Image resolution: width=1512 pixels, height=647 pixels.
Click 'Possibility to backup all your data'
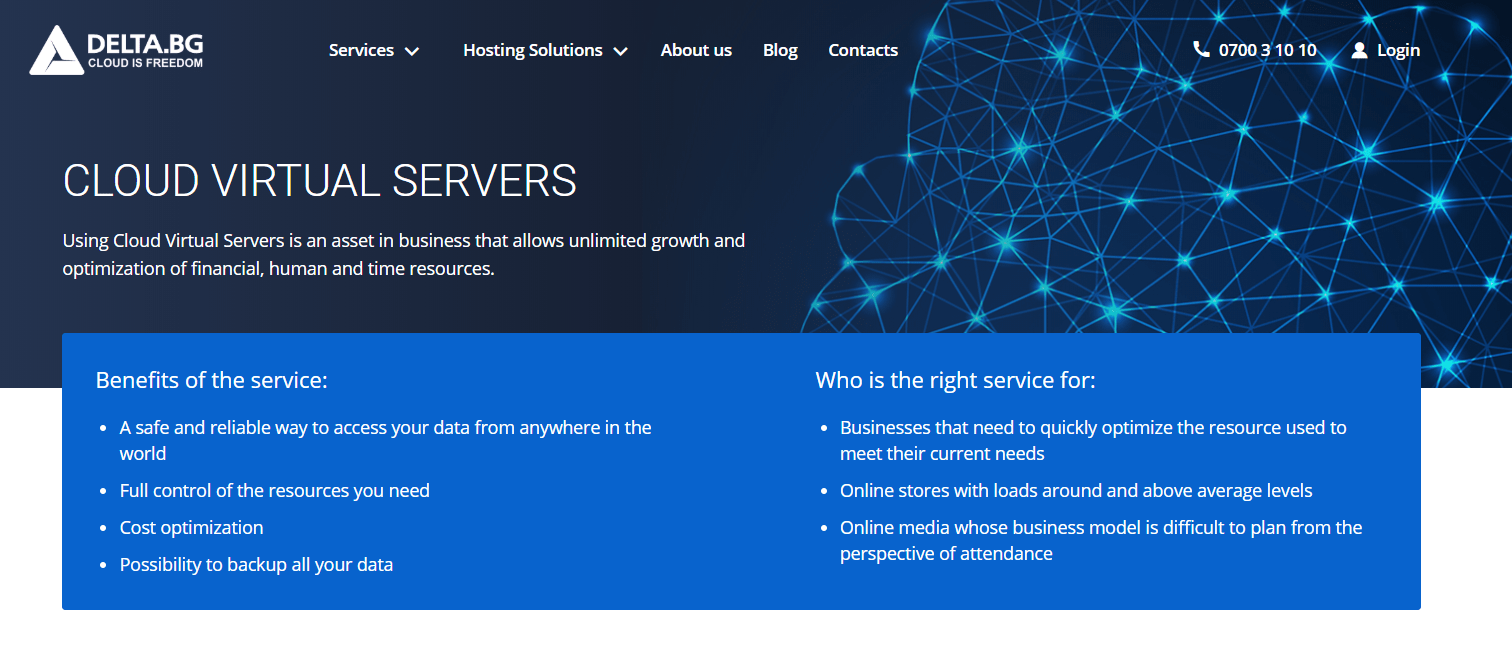click(x=256, y=565)
